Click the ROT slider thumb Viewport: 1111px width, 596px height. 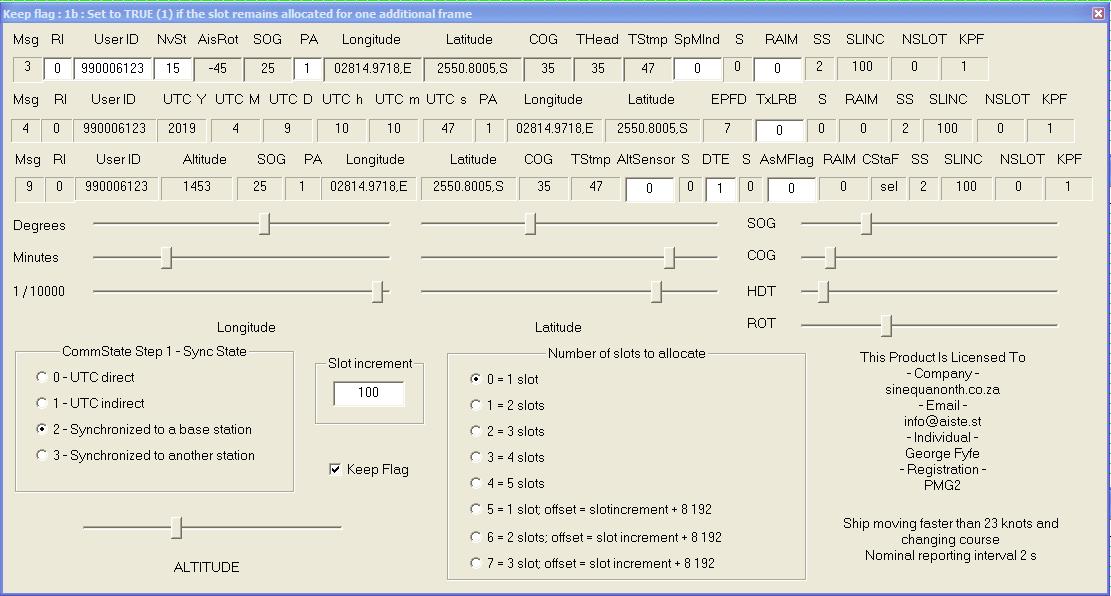[886, 325]
